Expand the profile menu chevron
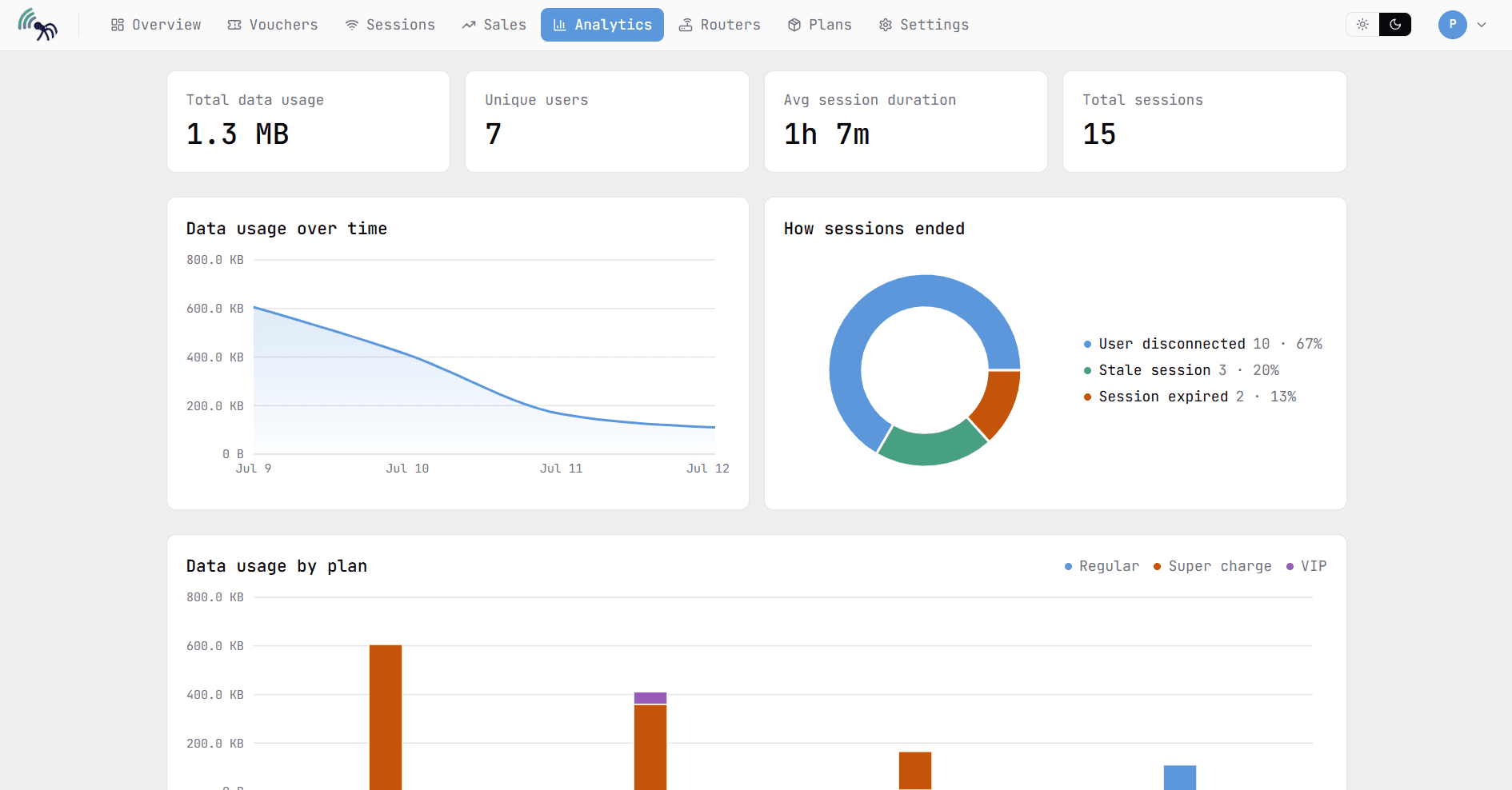The width and height of the screenshot is (1512, 790). [1482, 25]
